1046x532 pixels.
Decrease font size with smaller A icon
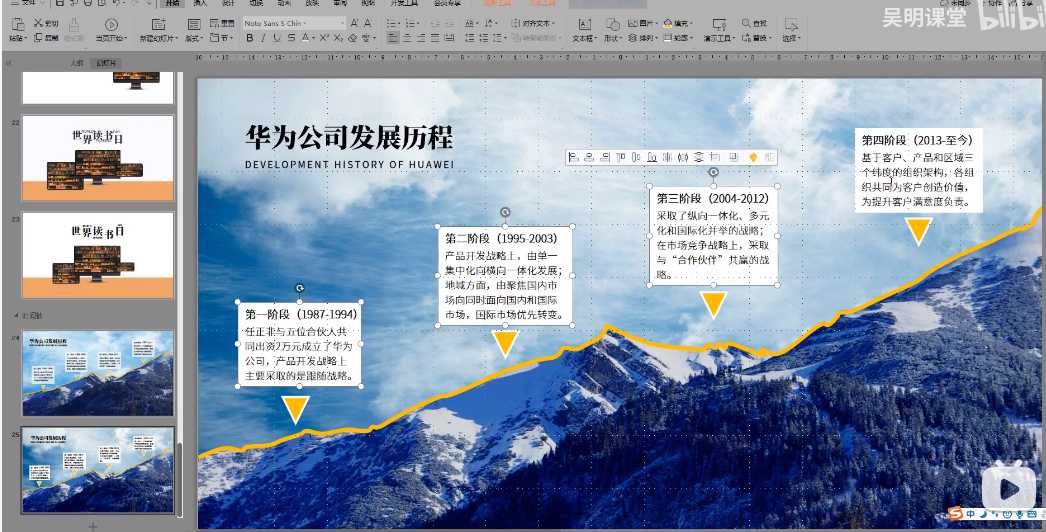[x=368, y=23]
